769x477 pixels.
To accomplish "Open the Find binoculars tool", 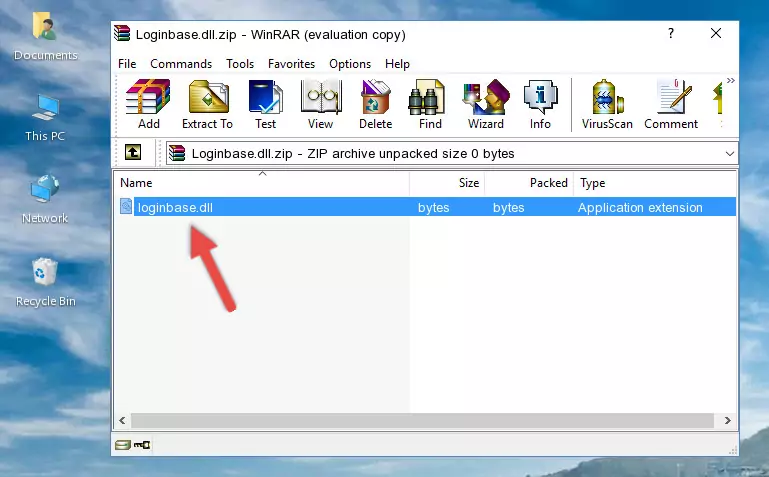I will point(430,105).
